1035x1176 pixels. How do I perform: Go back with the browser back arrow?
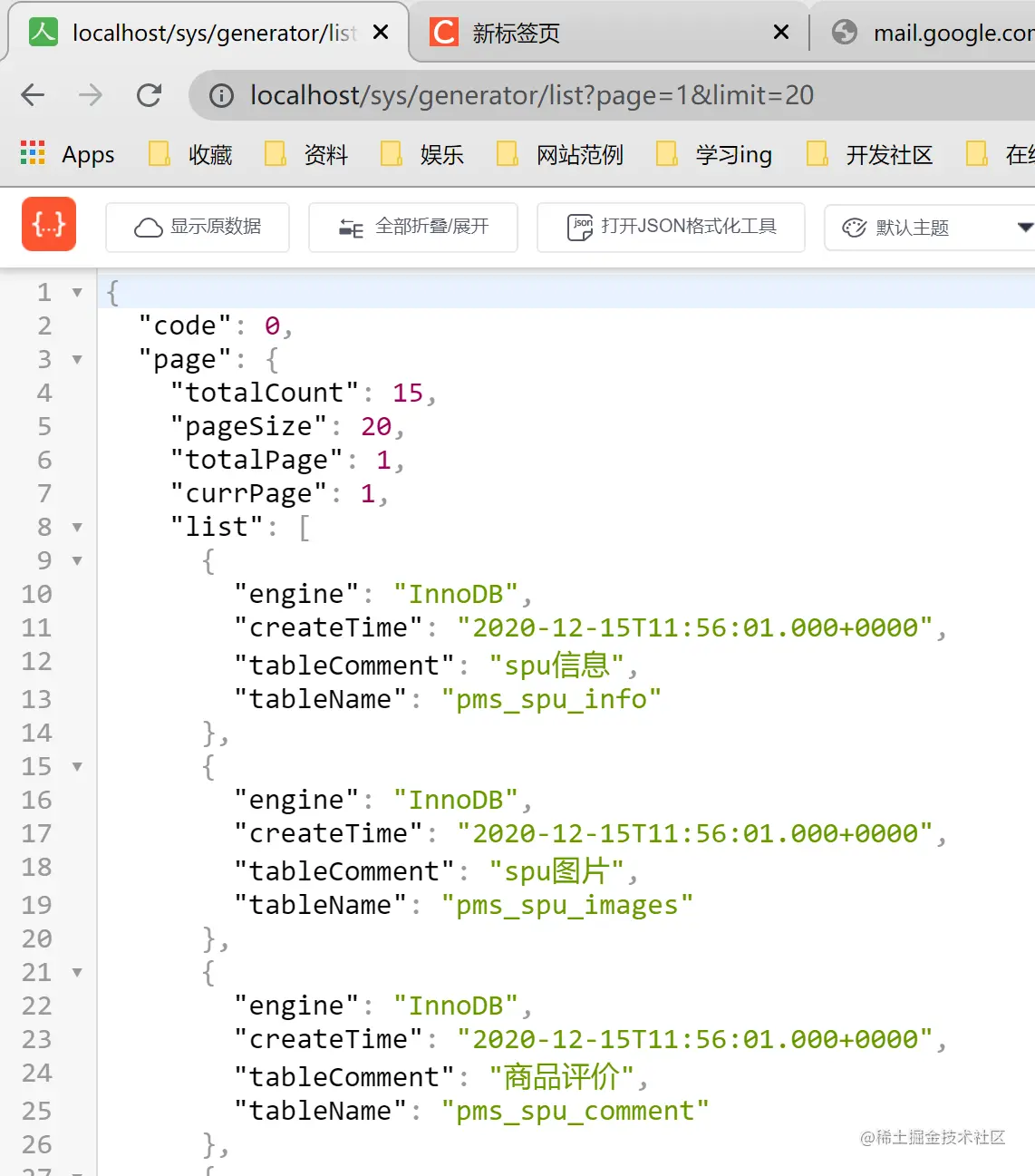[x=33, y=94]
